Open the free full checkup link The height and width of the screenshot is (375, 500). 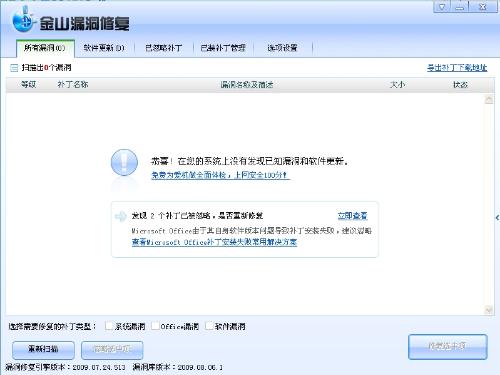tap(220, 175)
